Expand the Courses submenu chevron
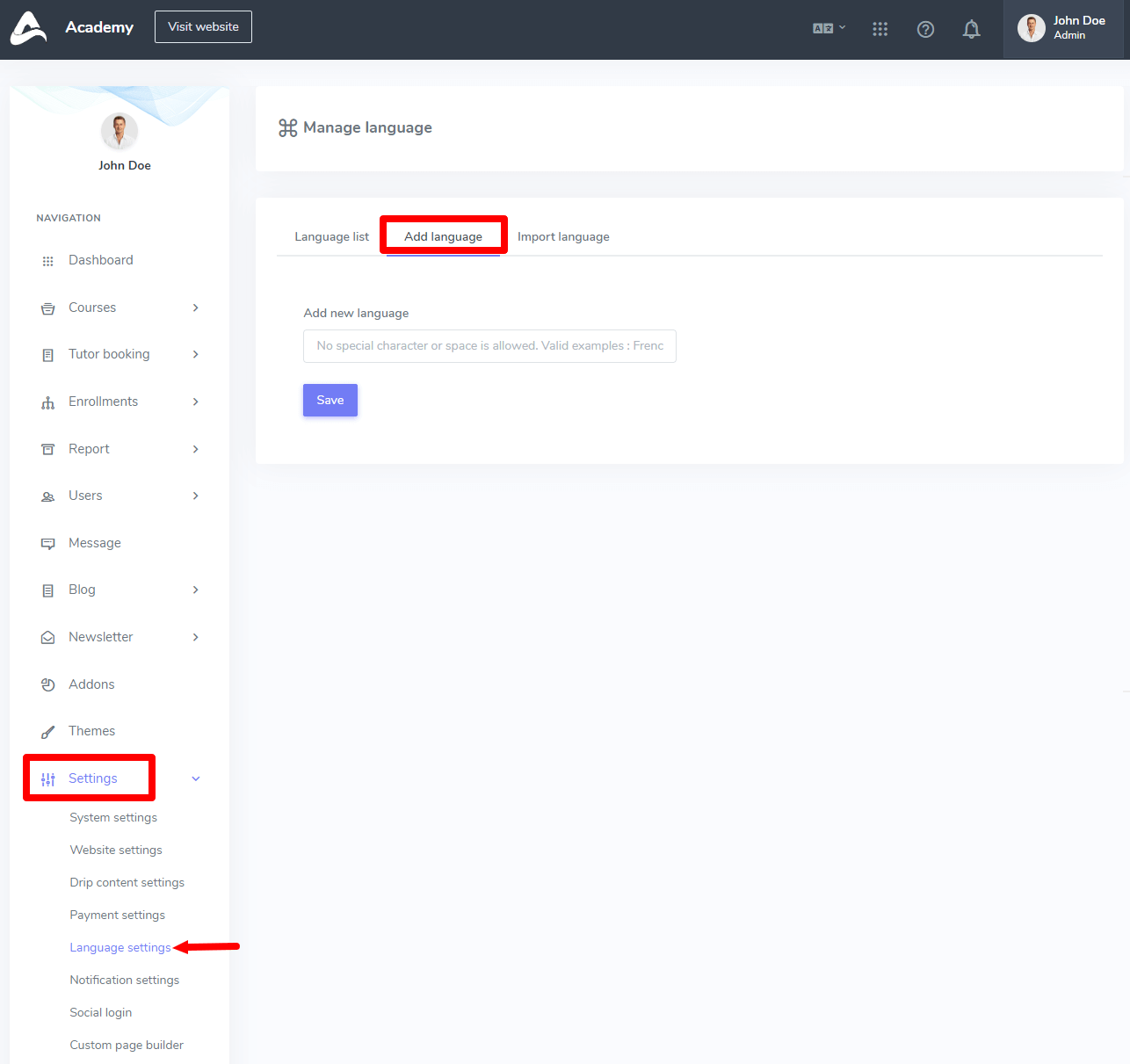1130x1064 pixels. [195, 308]
